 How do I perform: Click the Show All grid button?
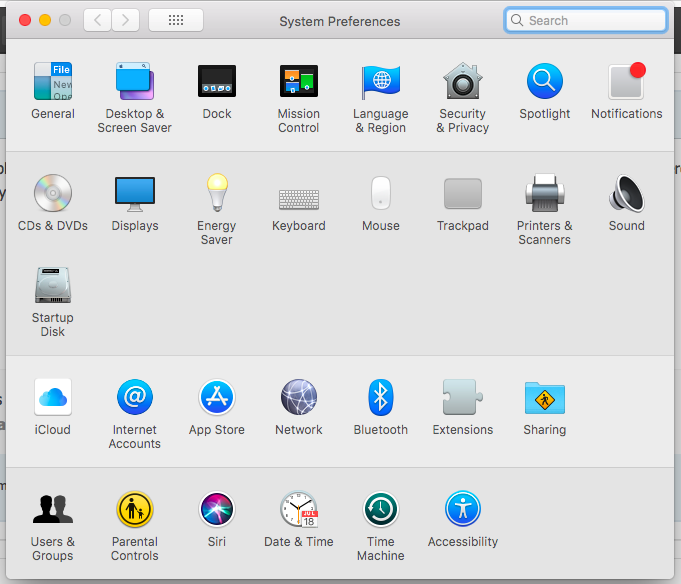click(176, 20)
